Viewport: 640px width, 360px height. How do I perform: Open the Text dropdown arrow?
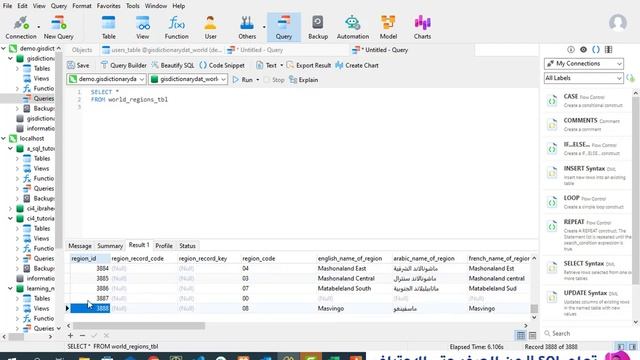tap(281, 65)
